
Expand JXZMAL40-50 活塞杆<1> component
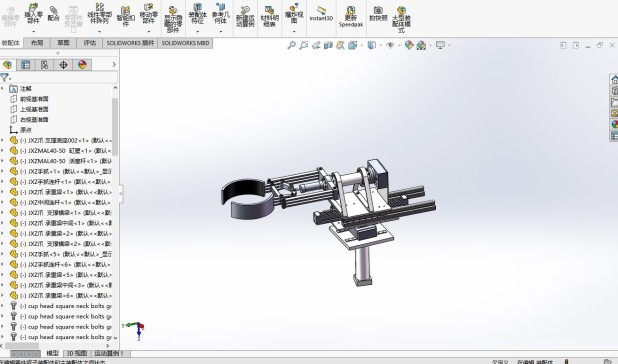[x=2, y=161]
